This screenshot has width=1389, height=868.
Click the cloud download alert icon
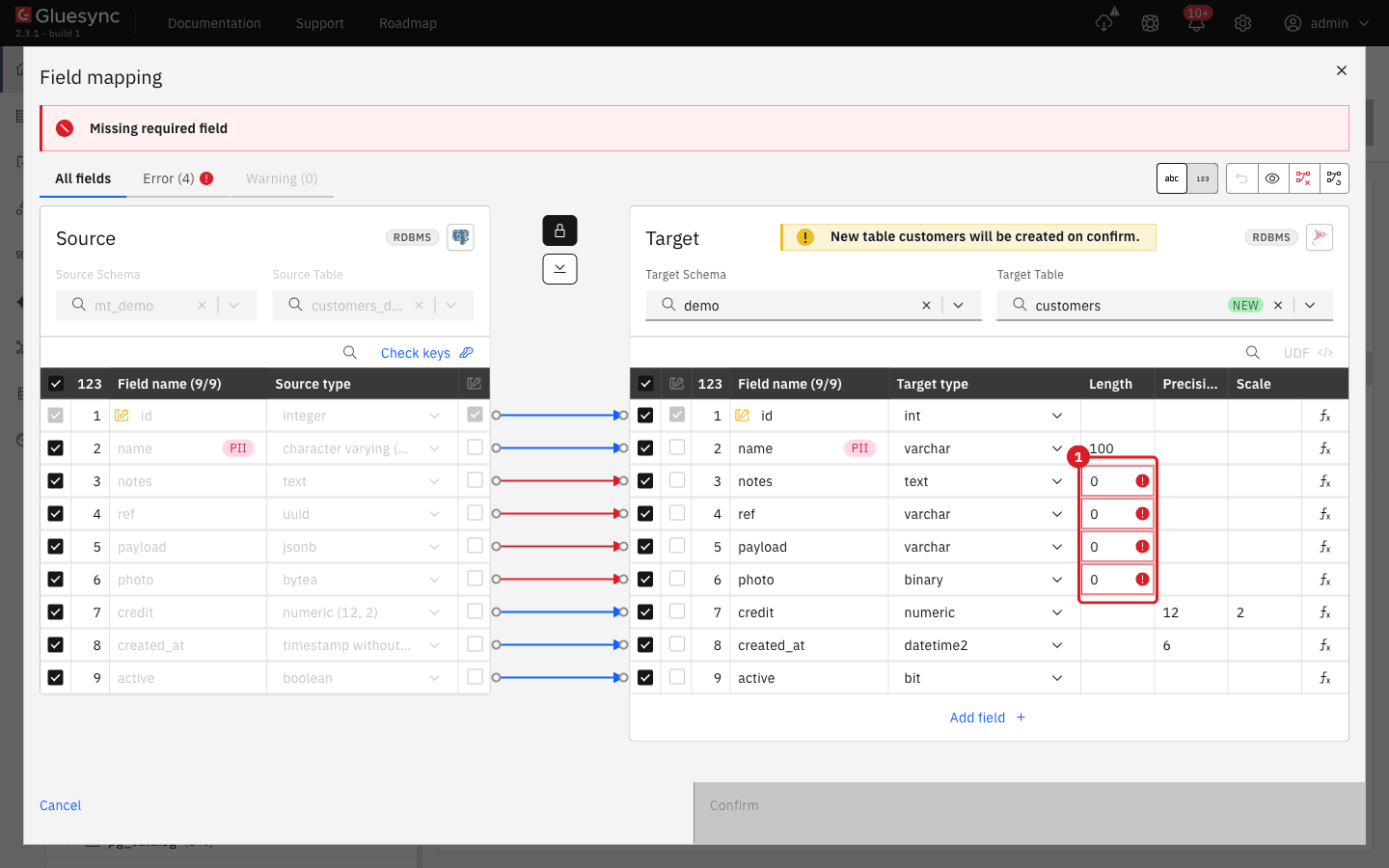click(x=1105, y=21)
